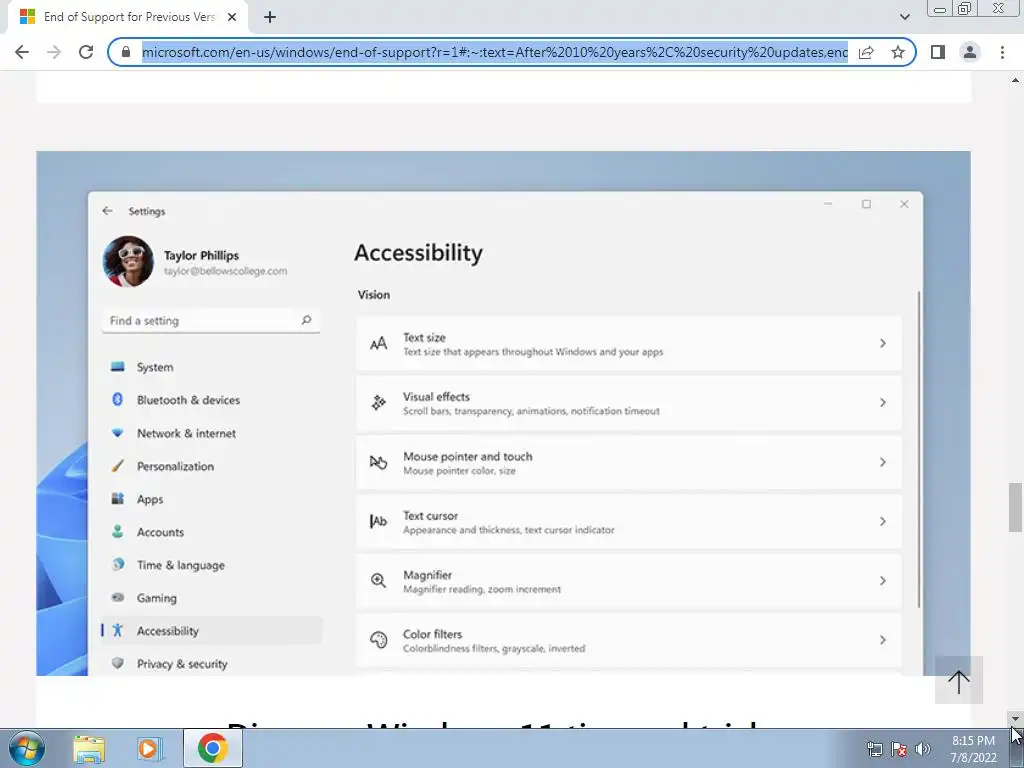Click the volume speaker tray icon
The image size is (1024, 768).
(x=923, y=749)
